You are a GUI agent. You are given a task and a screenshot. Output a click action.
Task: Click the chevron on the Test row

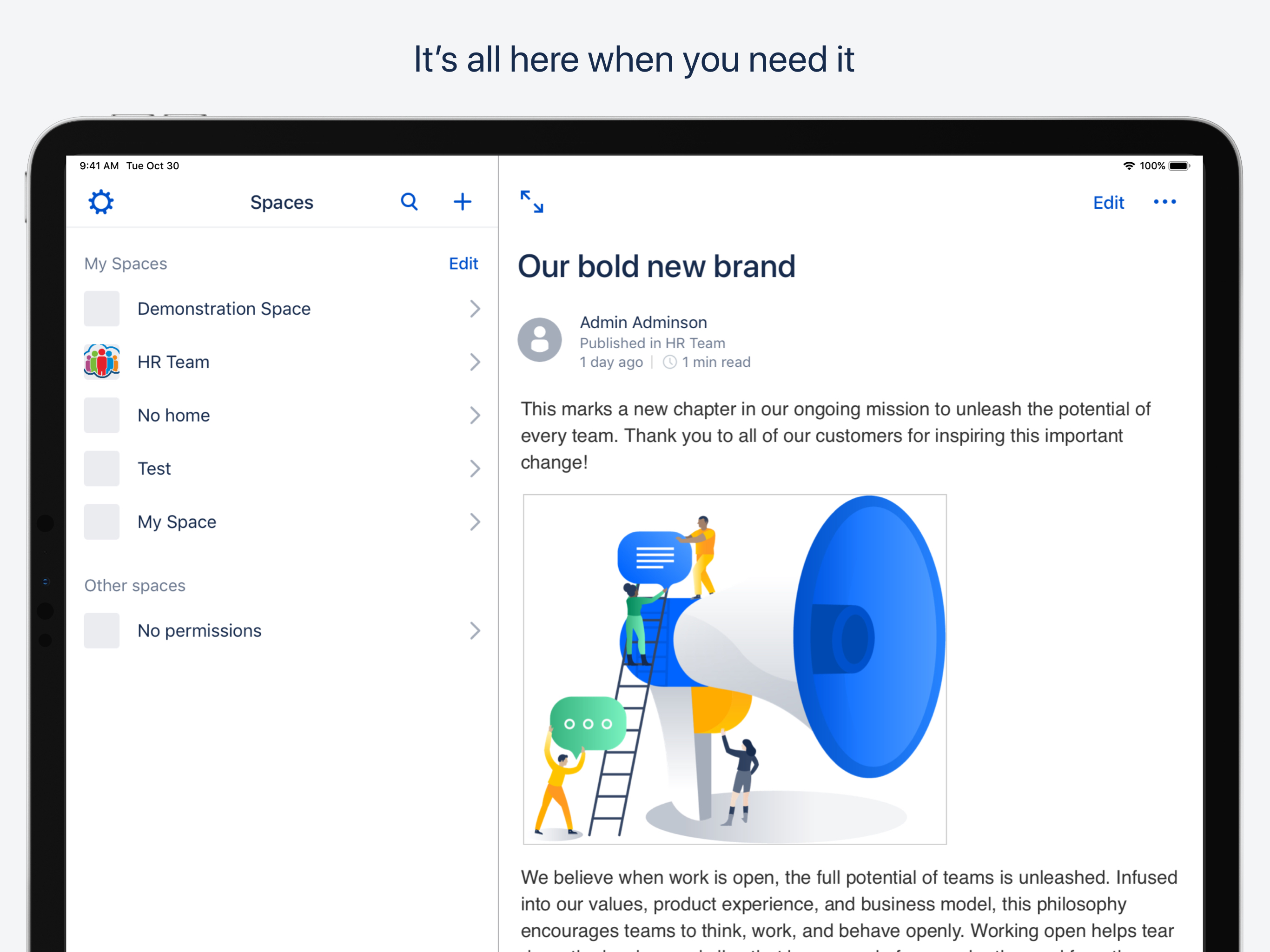(475, 469)
